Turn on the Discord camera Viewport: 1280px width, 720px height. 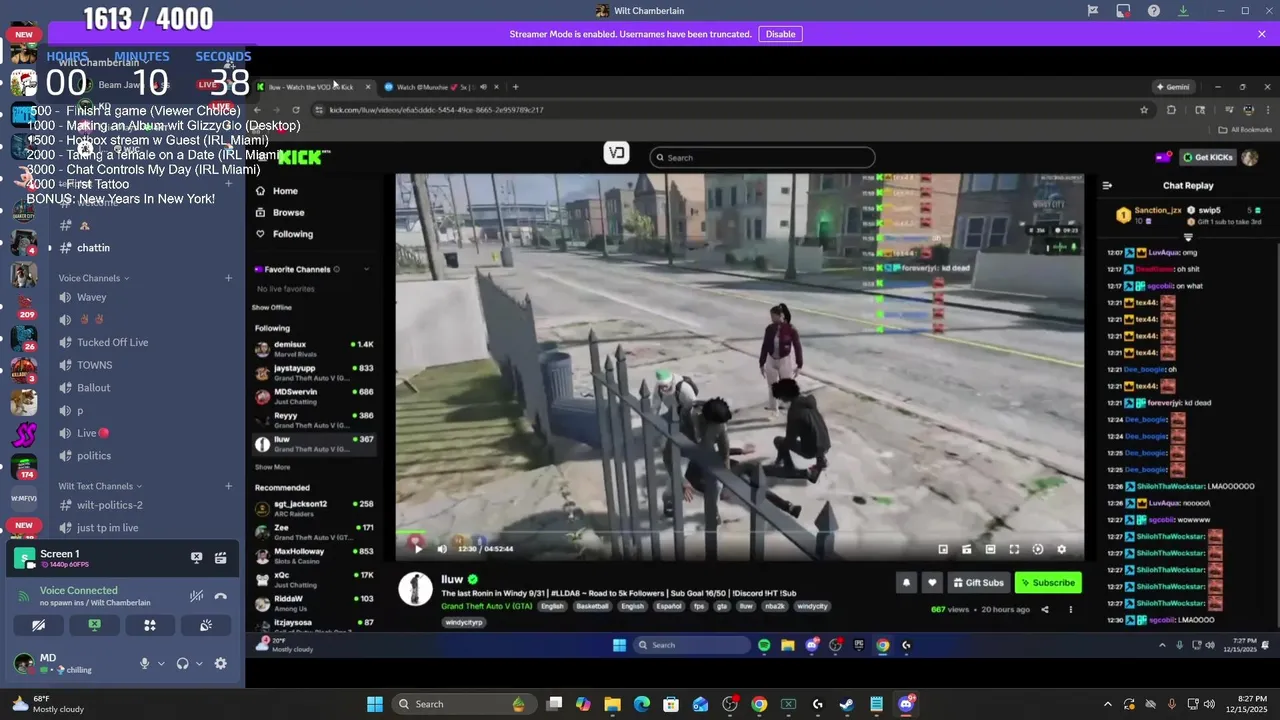click(38, 625)
